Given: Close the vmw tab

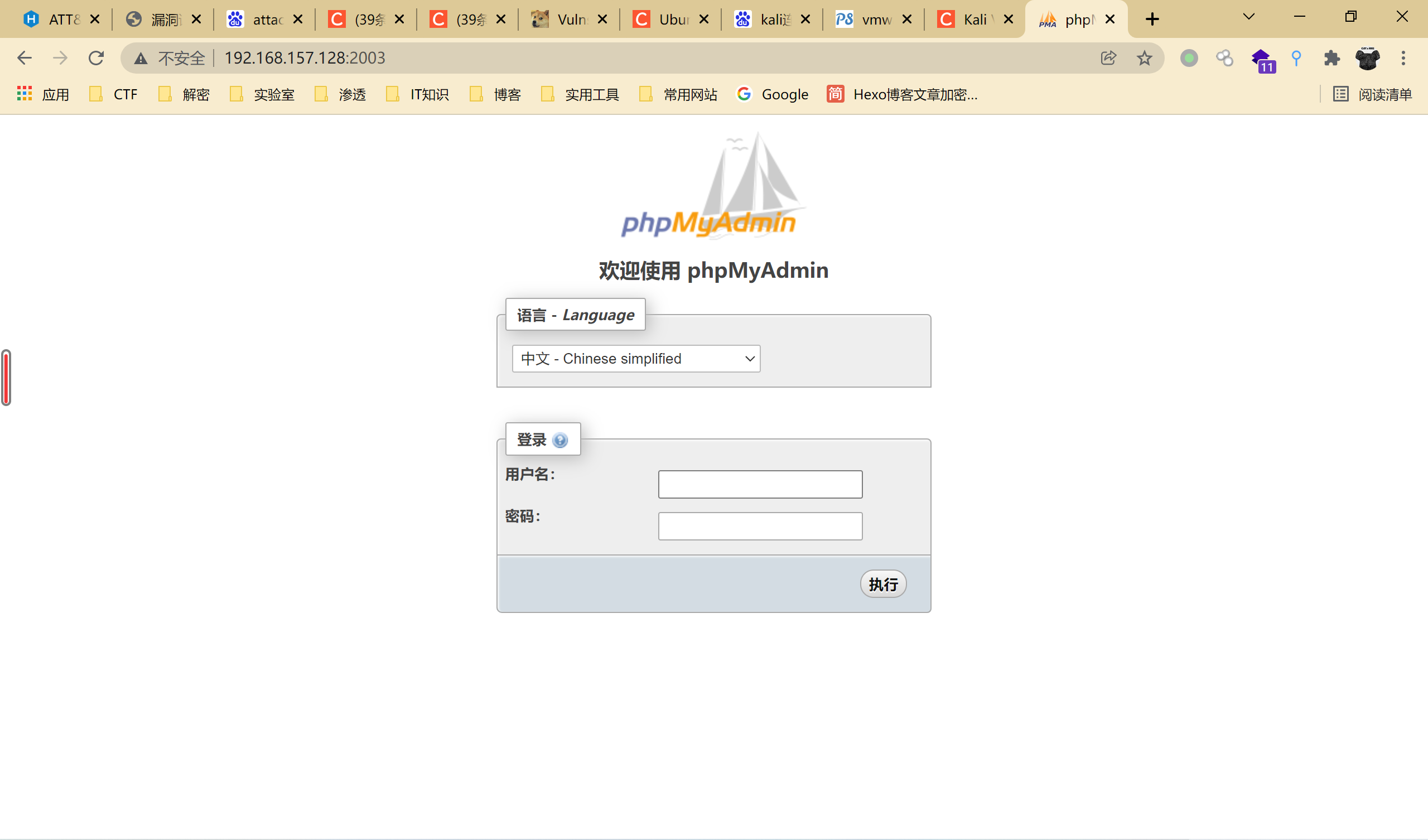Looking at the screenshot, I should (906, 20).
